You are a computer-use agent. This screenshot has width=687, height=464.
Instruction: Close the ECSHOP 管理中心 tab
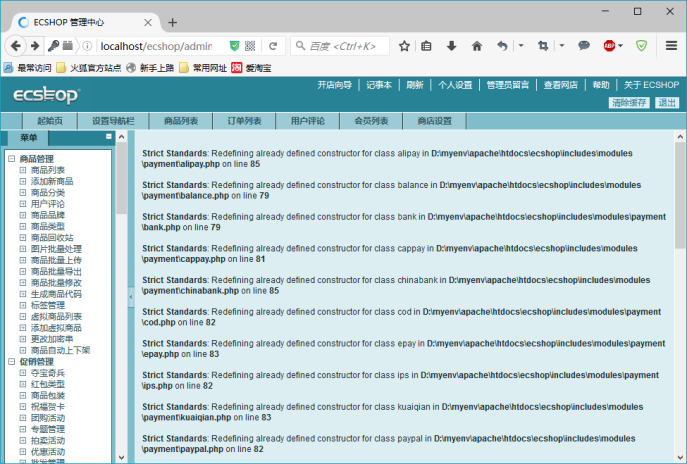148,22
